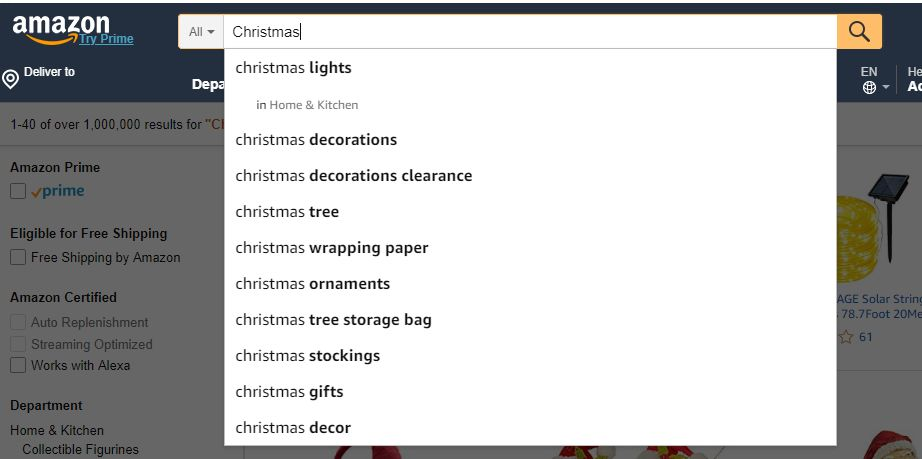
Task: Pick christmas lights in Home & Kitchen
Action: point(307,105)
